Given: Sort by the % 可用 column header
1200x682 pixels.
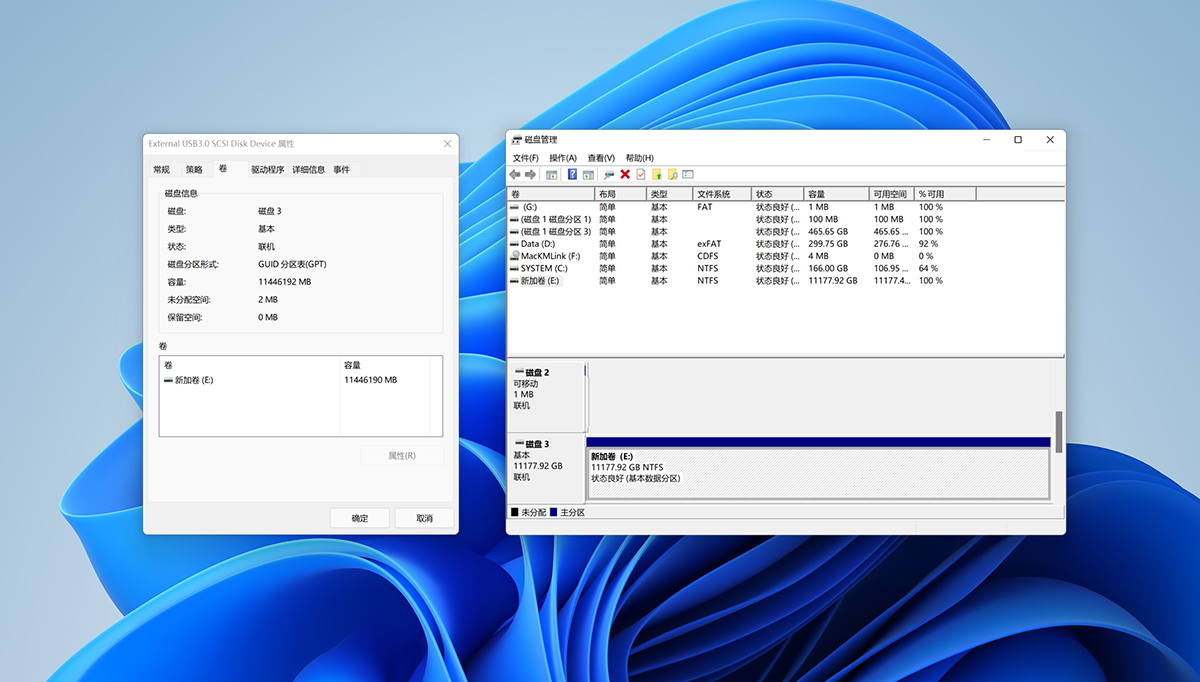Looking at the screenshot, I should pos(946,194).
